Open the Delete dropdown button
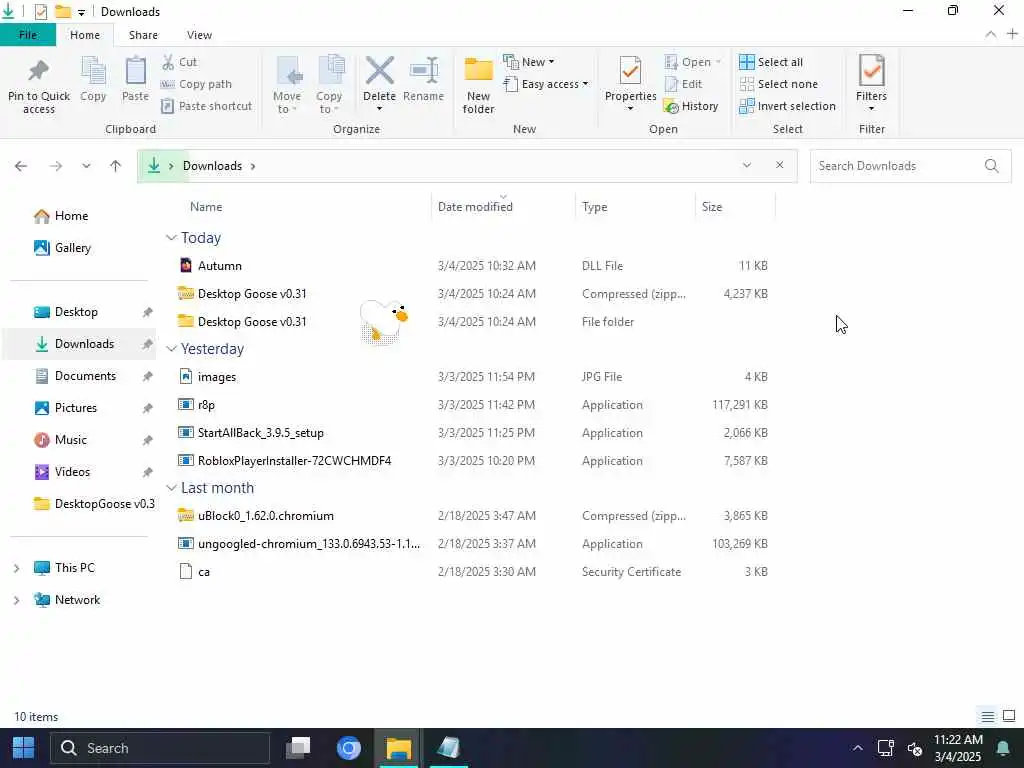The image size is (1024, 768). [379, 109]
